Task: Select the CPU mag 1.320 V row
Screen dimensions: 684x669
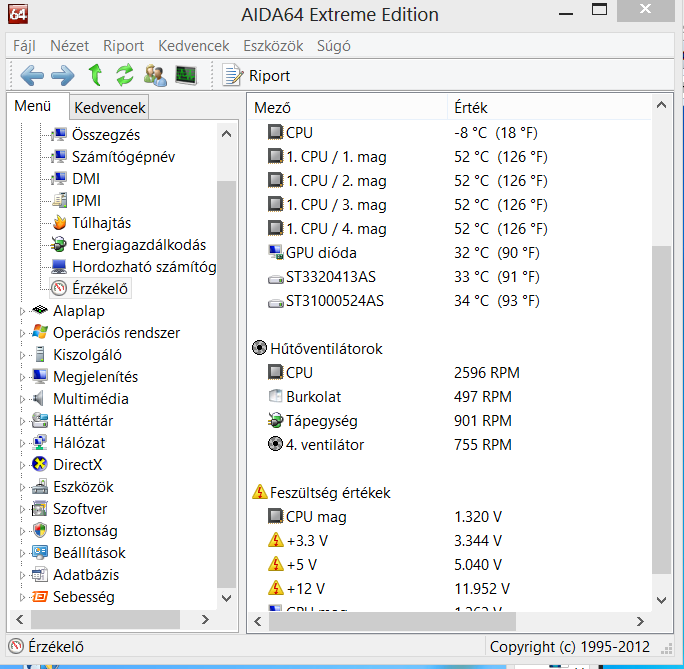Action: click(x=449, y=516)
